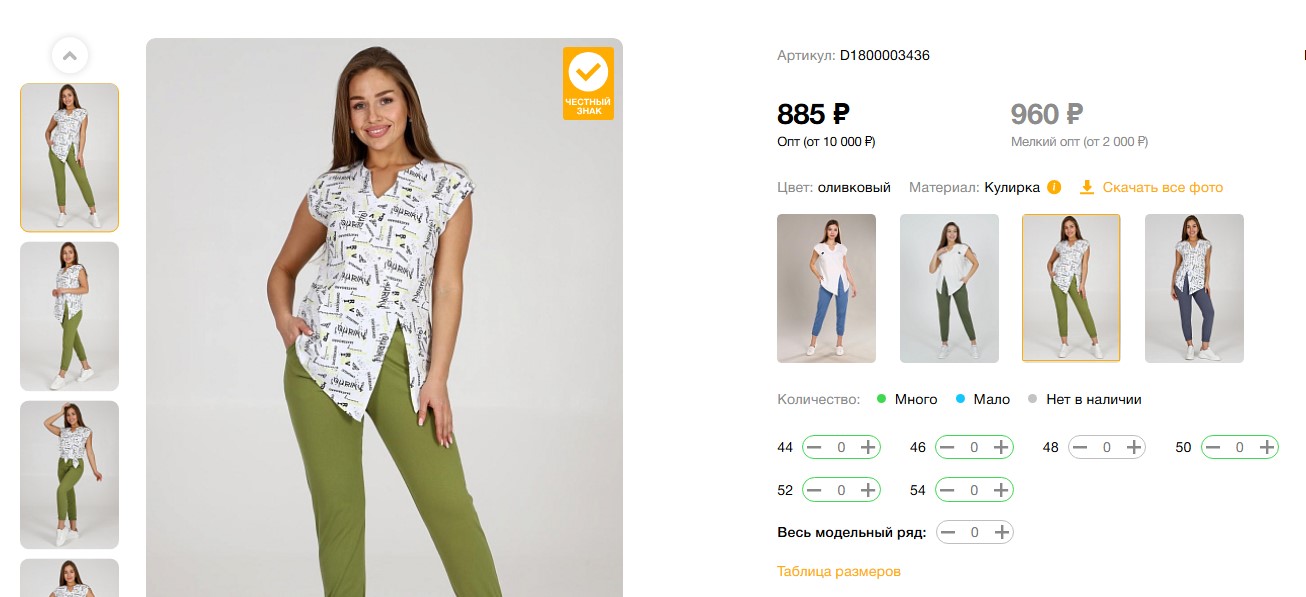This screenshot has height=597, width=1306.
Task: Pick the navy gray pants color variant
Action: (1194, 288)
